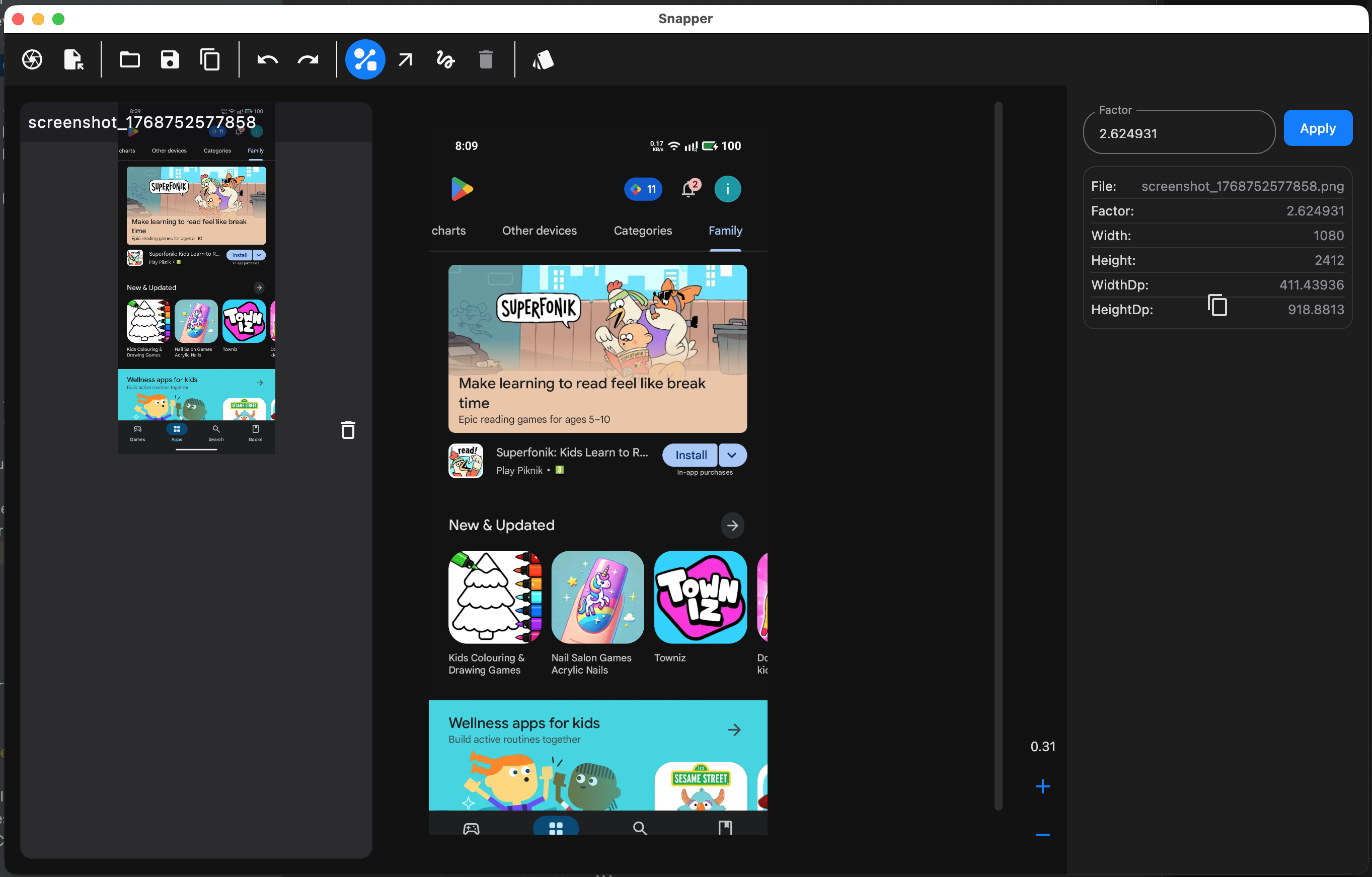Click the Kids Colouring & Drawing Games icon
1372x877 pixels.
495,597
